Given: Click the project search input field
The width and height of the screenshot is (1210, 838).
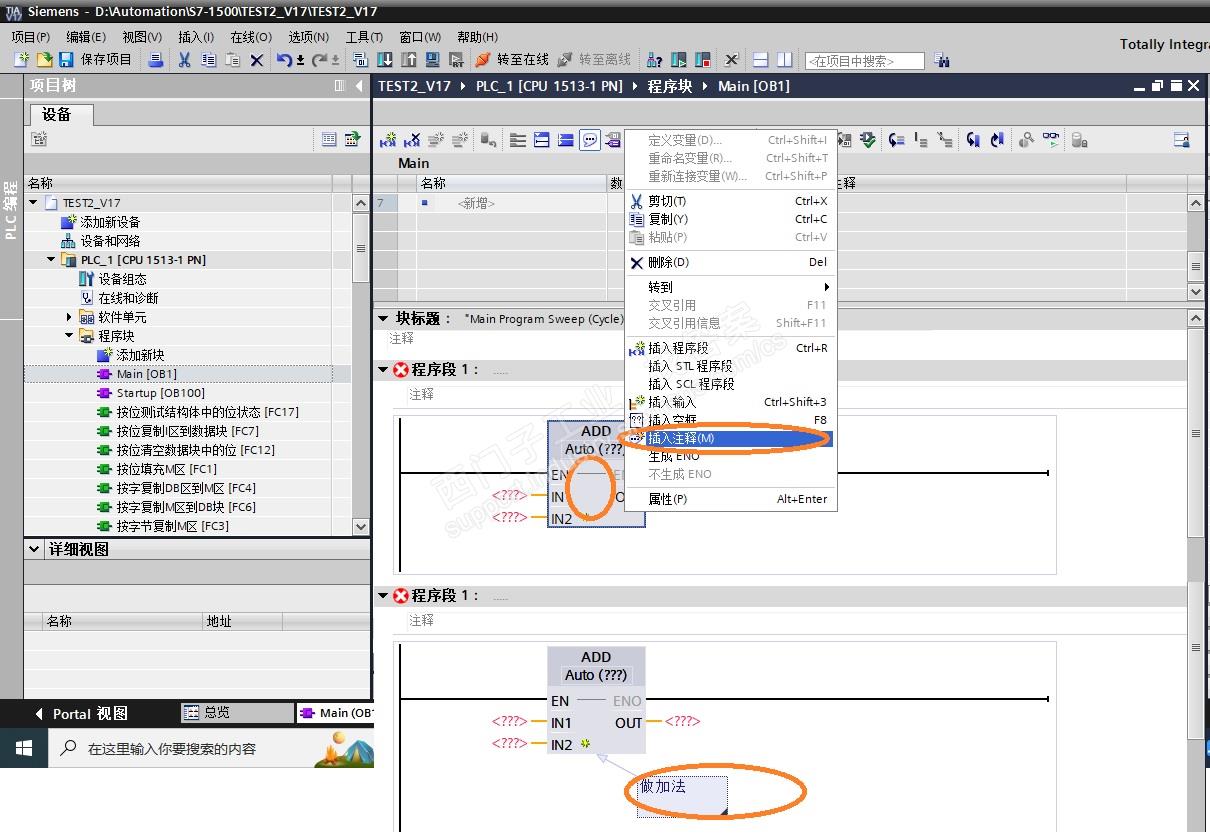Looking at the screenshot, I should point(864,61).
